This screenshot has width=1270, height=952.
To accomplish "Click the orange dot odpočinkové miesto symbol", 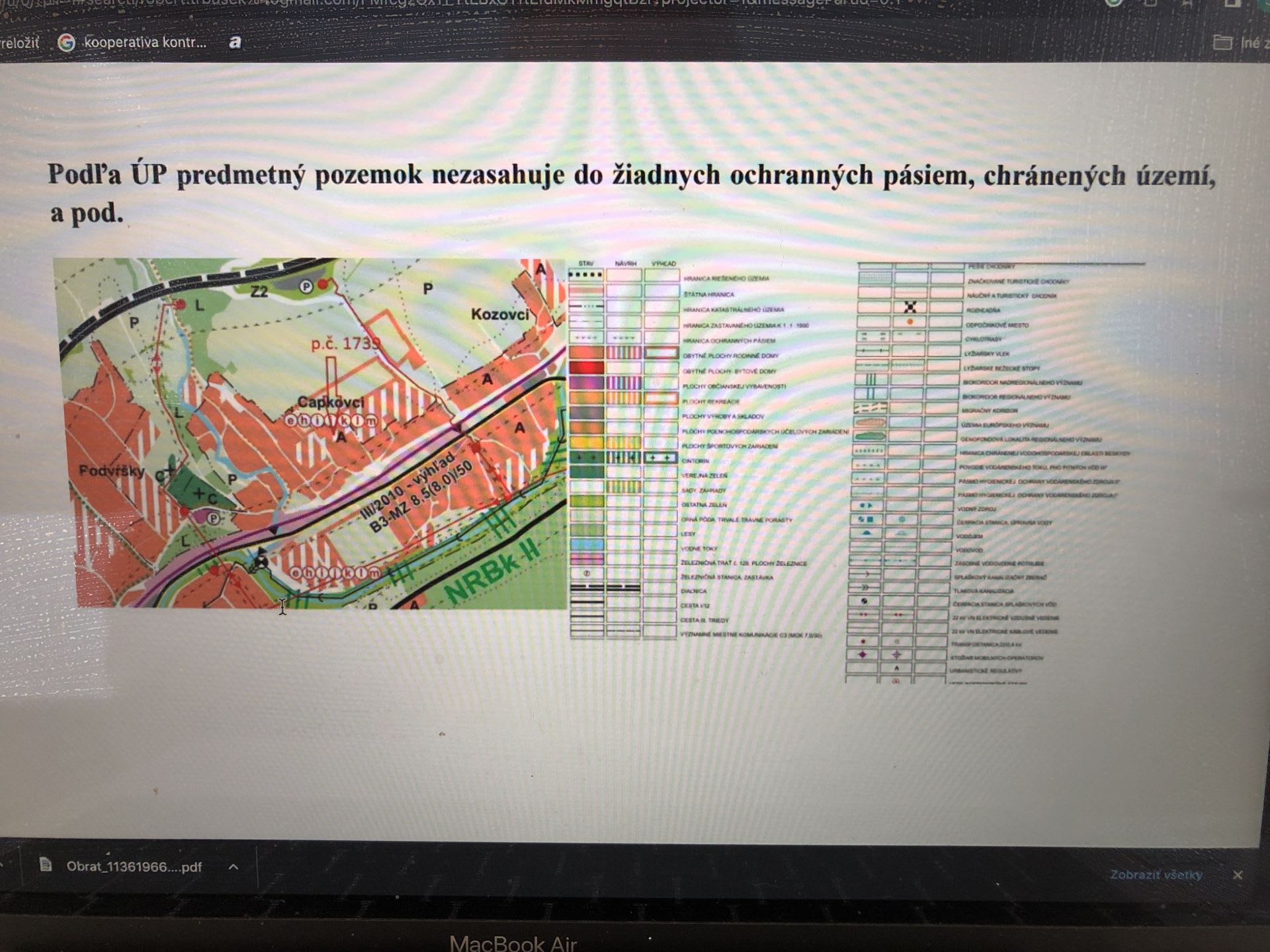I will [910, 322].
